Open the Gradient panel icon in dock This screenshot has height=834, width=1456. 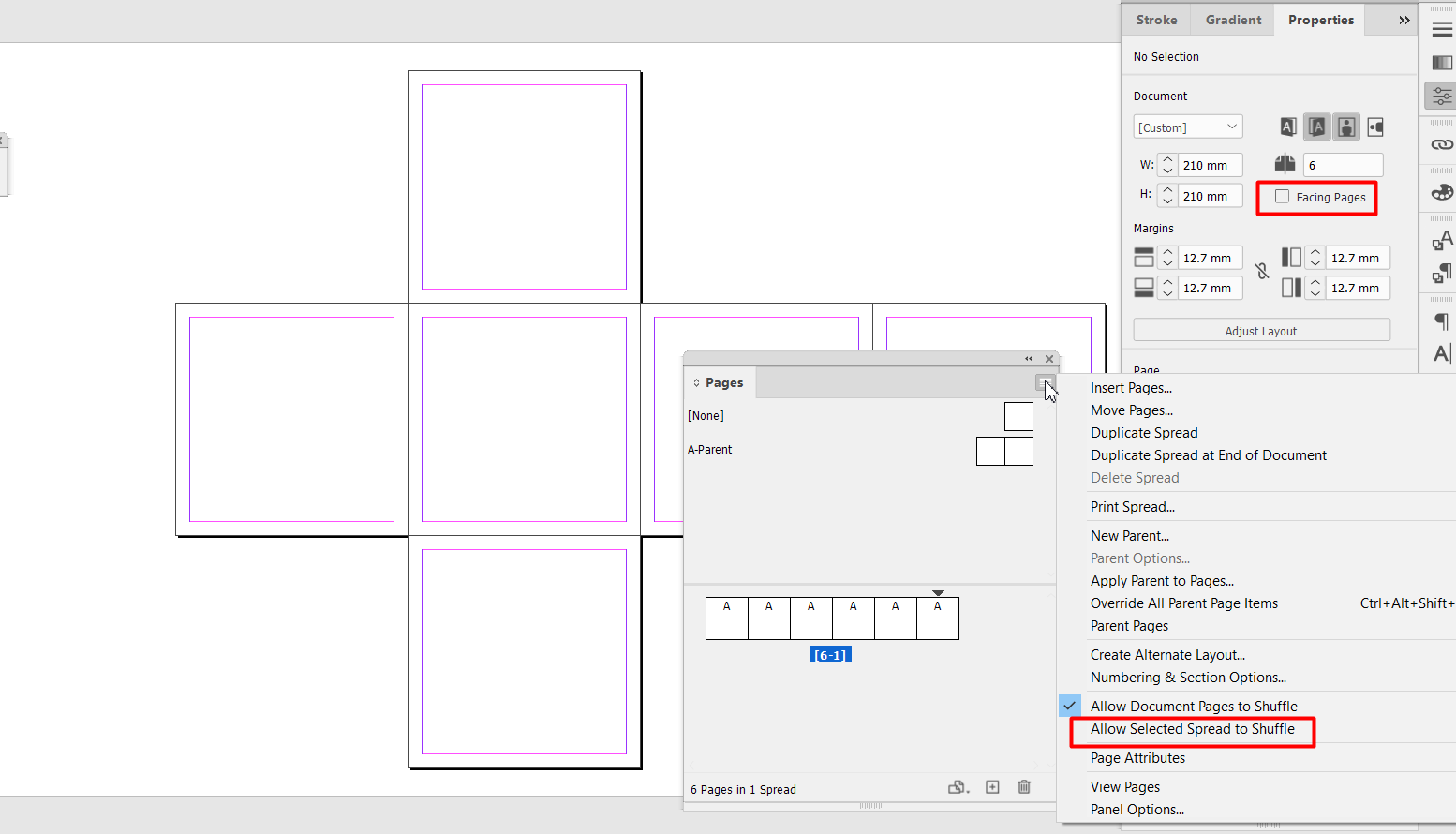pyautogui.click(x=1442, y=63)
